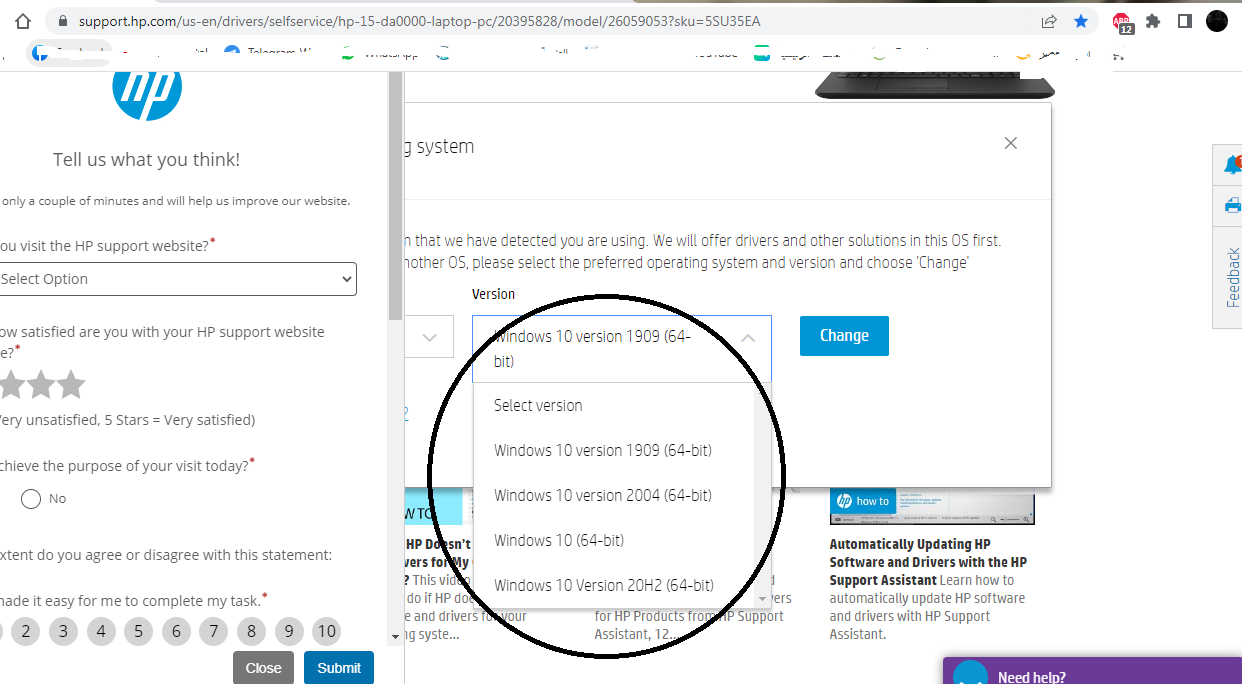
Task: Click the version list scrollbar down arrow
Action: pos(764,598)
